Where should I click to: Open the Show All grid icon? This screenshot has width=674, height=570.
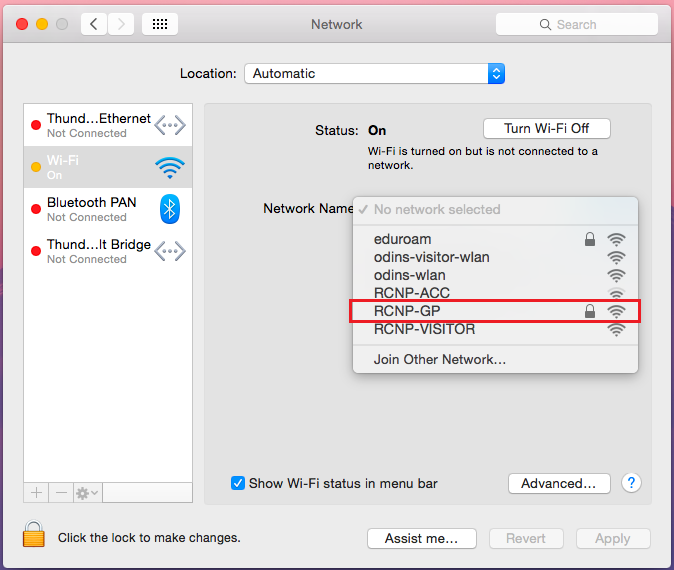tap(160, 24)
